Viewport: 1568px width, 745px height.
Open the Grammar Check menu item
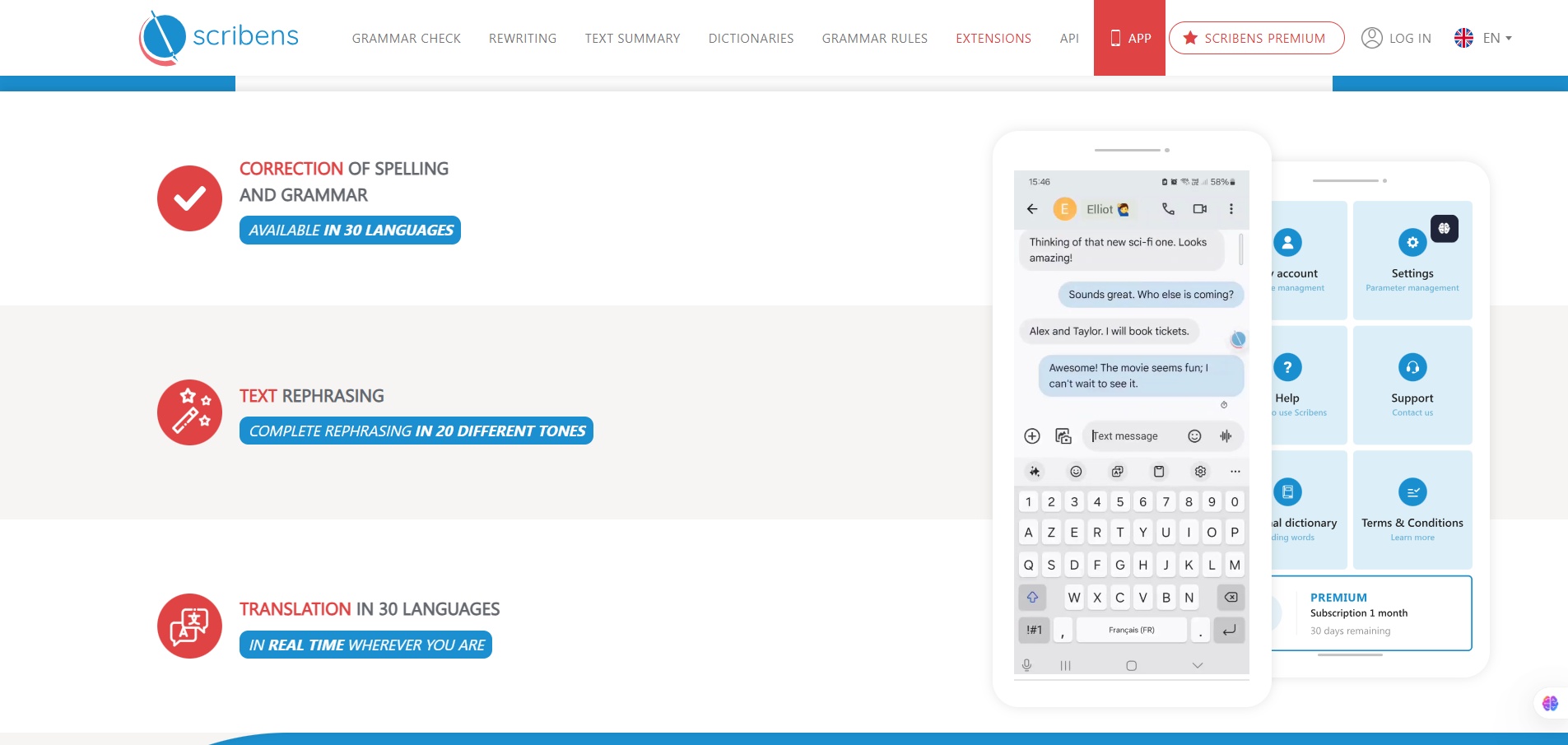pos(407,39)
